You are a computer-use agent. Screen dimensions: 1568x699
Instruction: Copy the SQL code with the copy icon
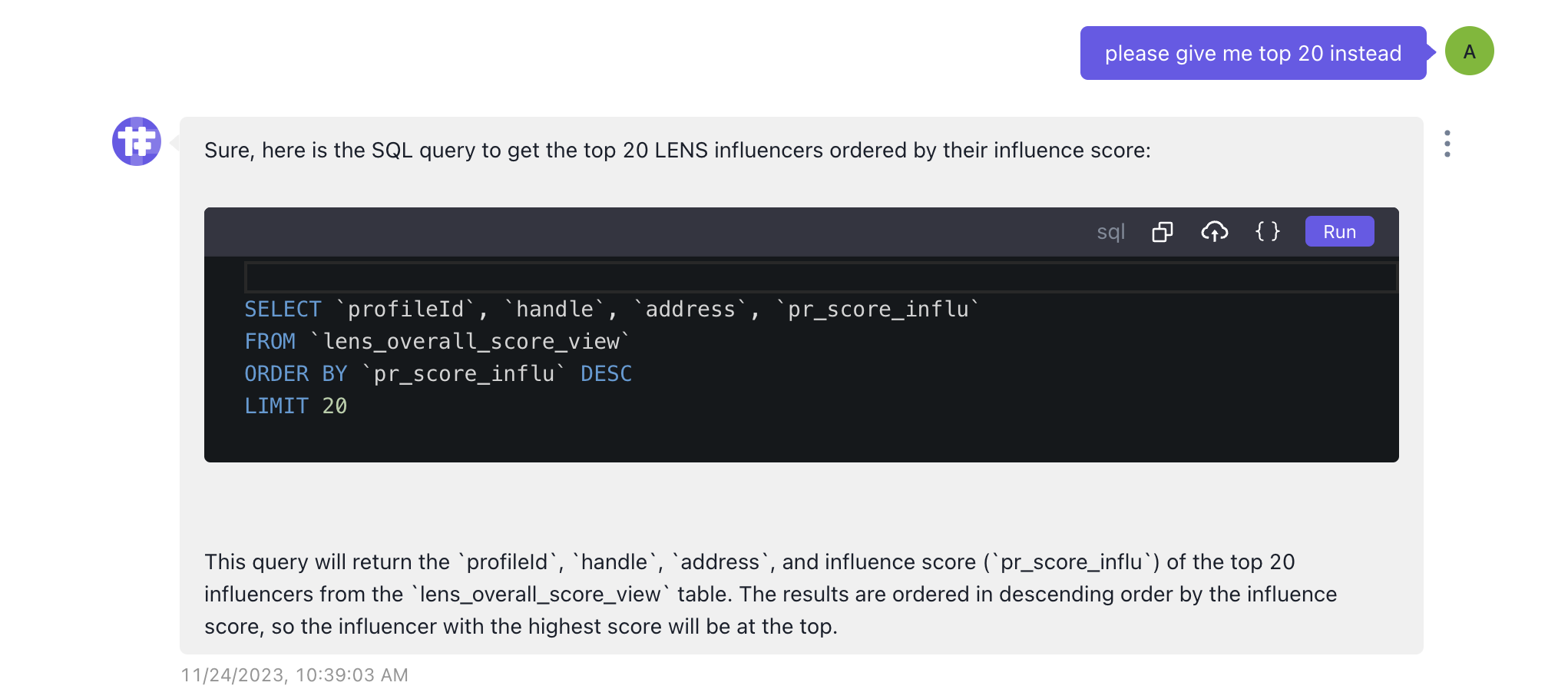tap(1162, 232)
